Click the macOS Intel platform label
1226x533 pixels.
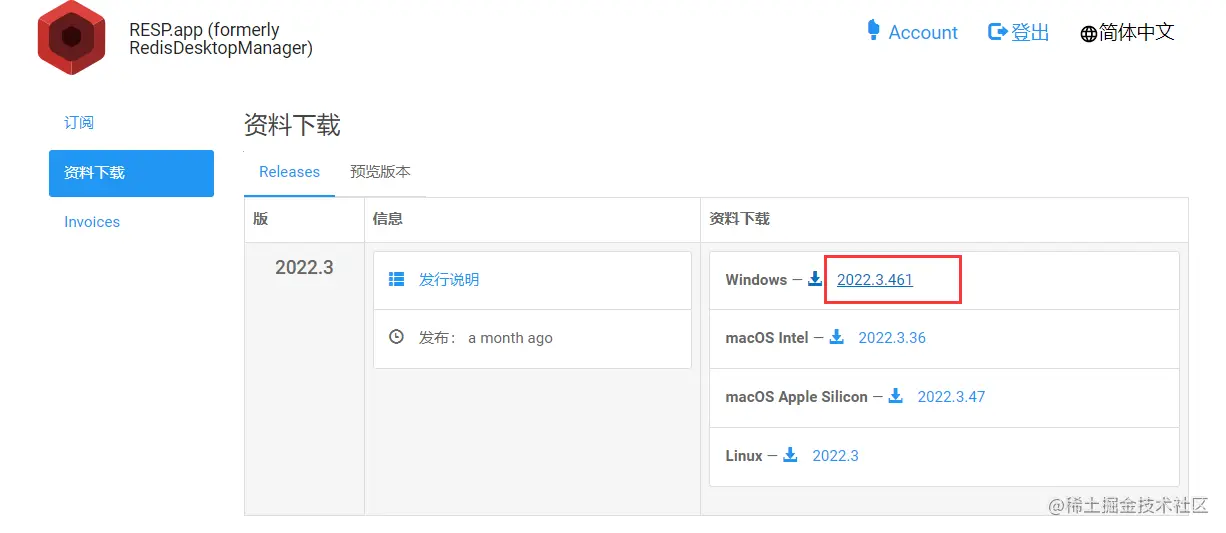click(x=767, y=338)
